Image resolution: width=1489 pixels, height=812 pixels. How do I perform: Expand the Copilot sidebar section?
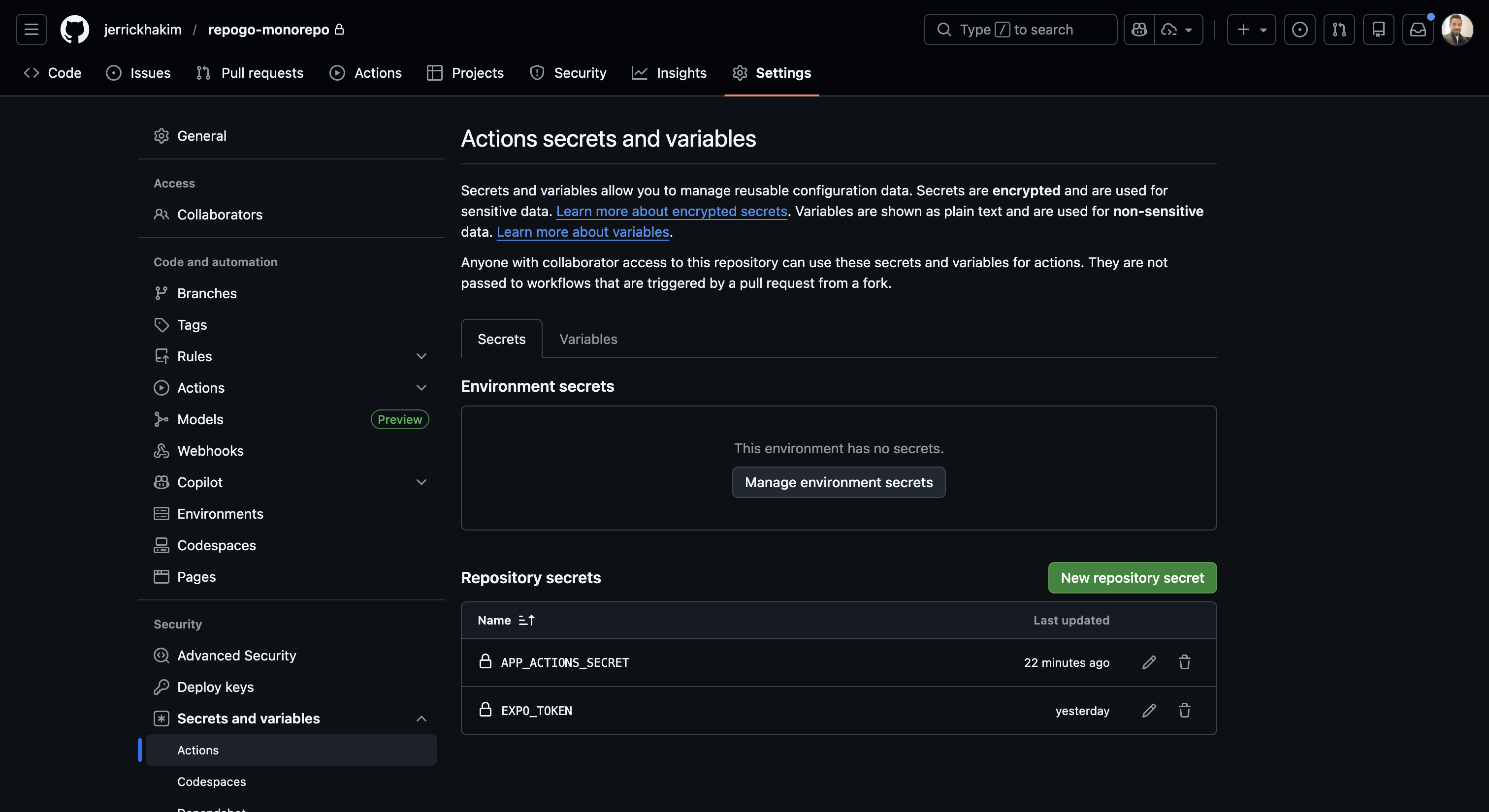point(421,482)
